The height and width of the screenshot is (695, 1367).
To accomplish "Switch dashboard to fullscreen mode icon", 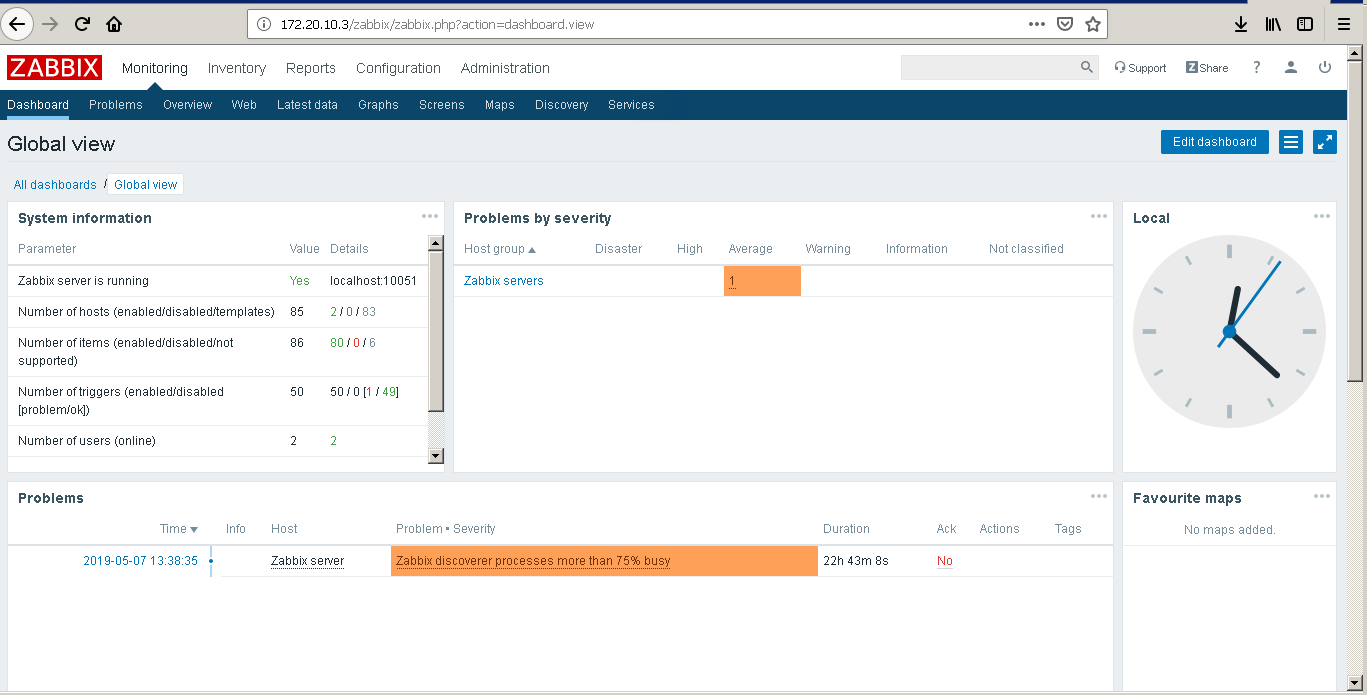I will (1325, 142).
